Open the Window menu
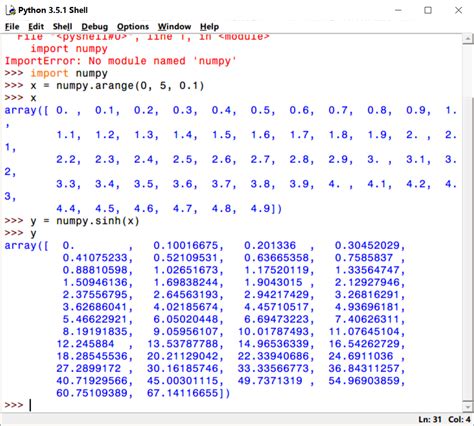The width and height of the screenshot is (474, 426). pos(174,27)
